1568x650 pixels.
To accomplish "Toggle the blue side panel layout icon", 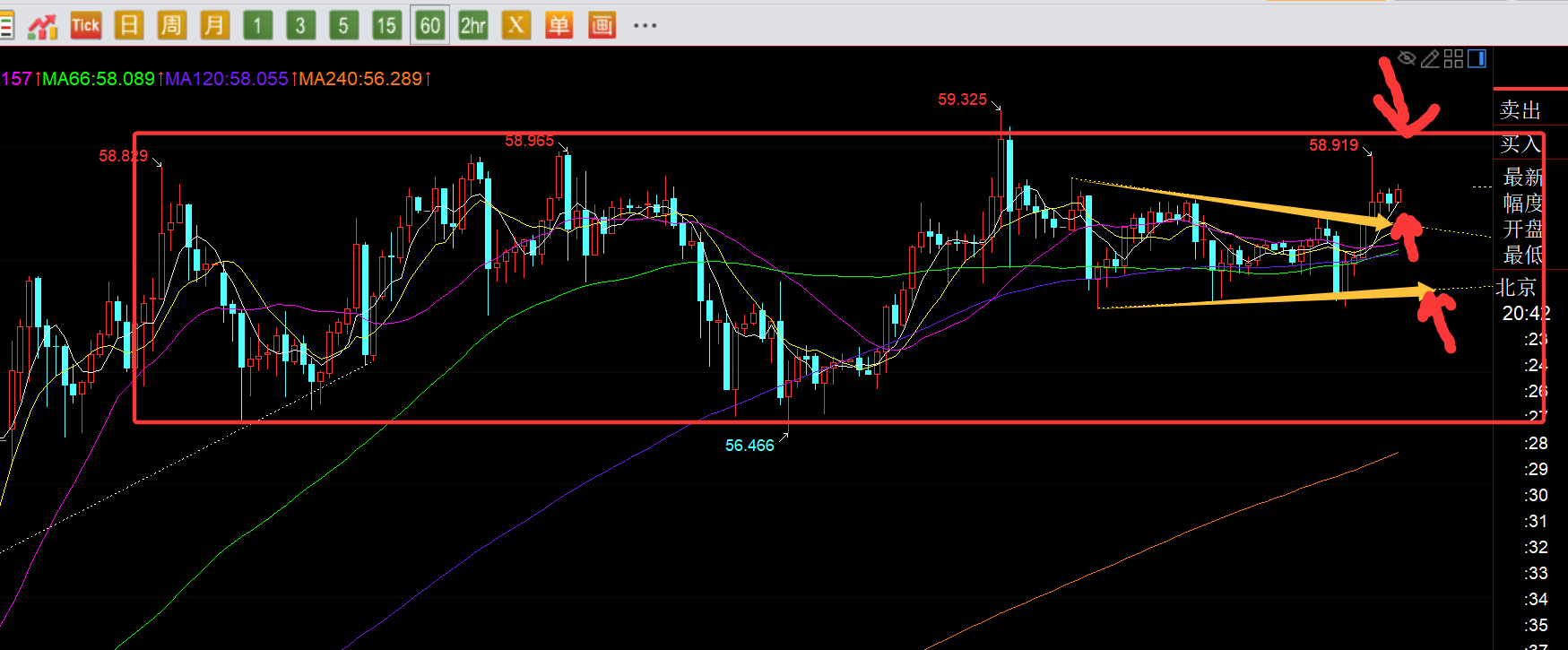I will (1477, 59).
